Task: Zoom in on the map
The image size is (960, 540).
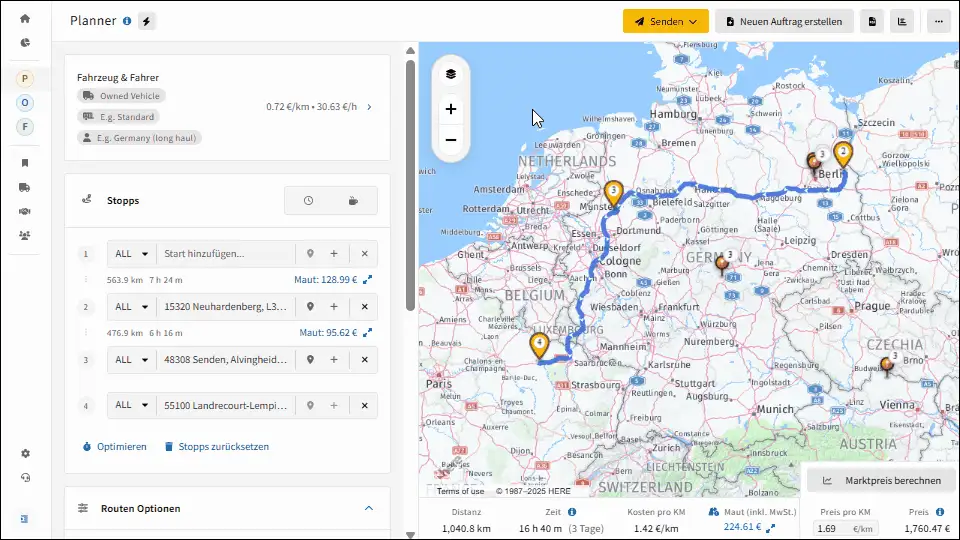Action: tap(451, 109)
